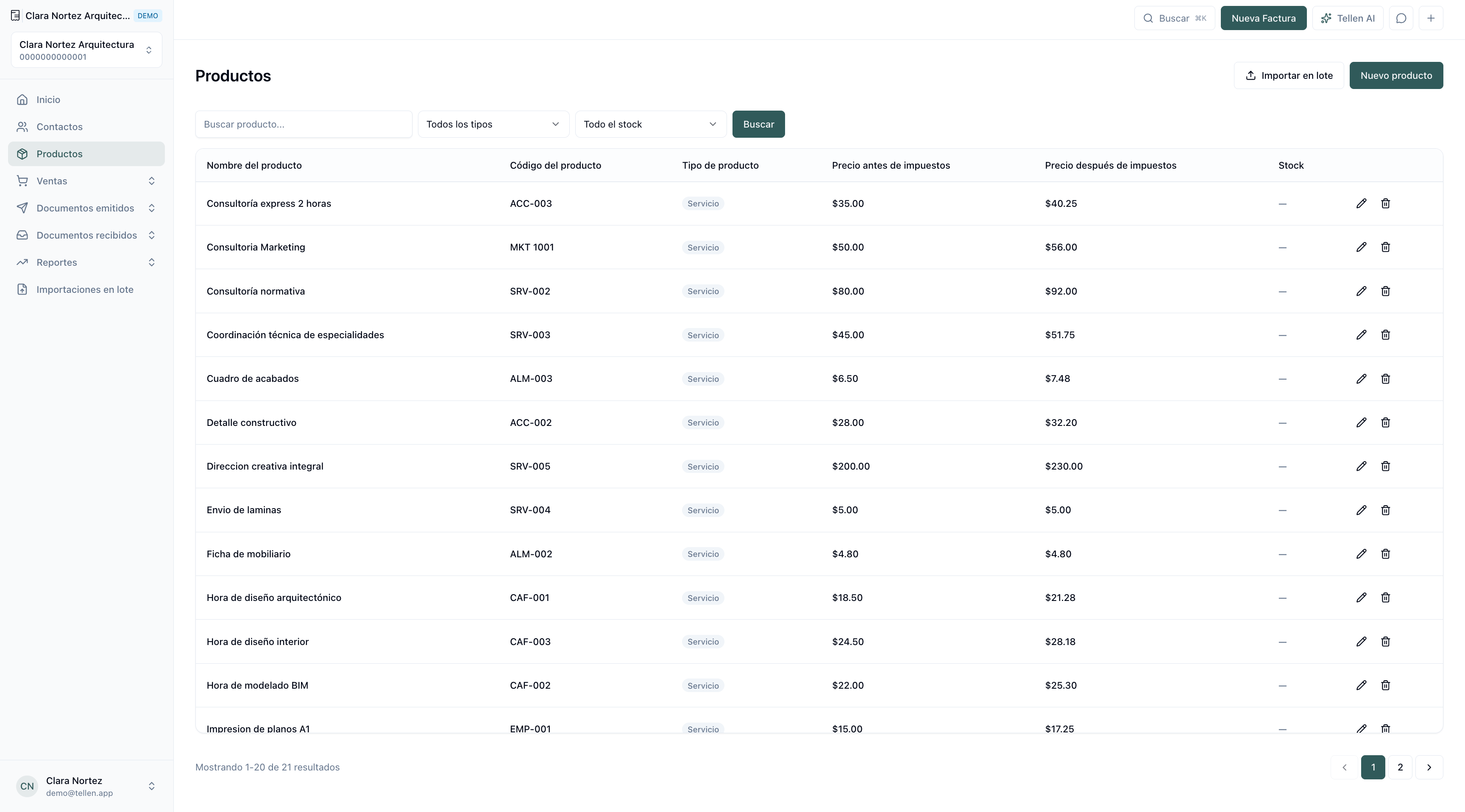Edit Hora de modelado BIM product
Image resolution: width=1465 pixels, height=812 pixels.
pos(1361,685)
